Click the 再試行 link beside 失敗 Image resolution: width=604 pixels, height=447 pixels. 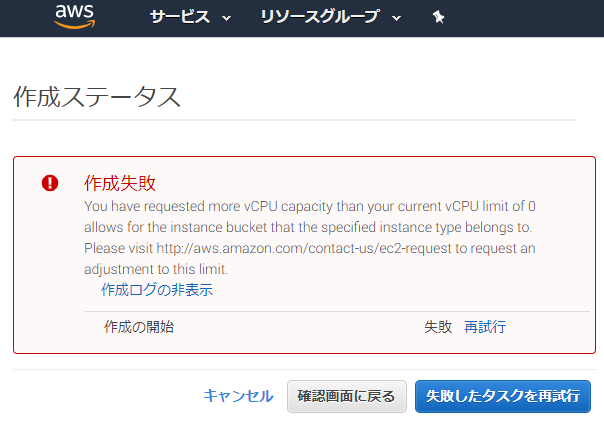click(485, 327)
